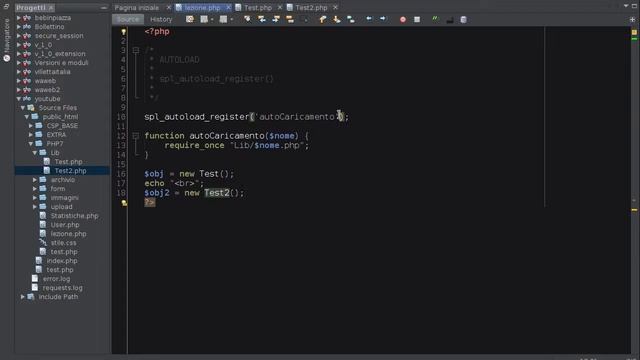This screenshot has width=640, height=360.
Task: Click Find Previous Occurrence toolbar icon
Action: click(262, 19)
